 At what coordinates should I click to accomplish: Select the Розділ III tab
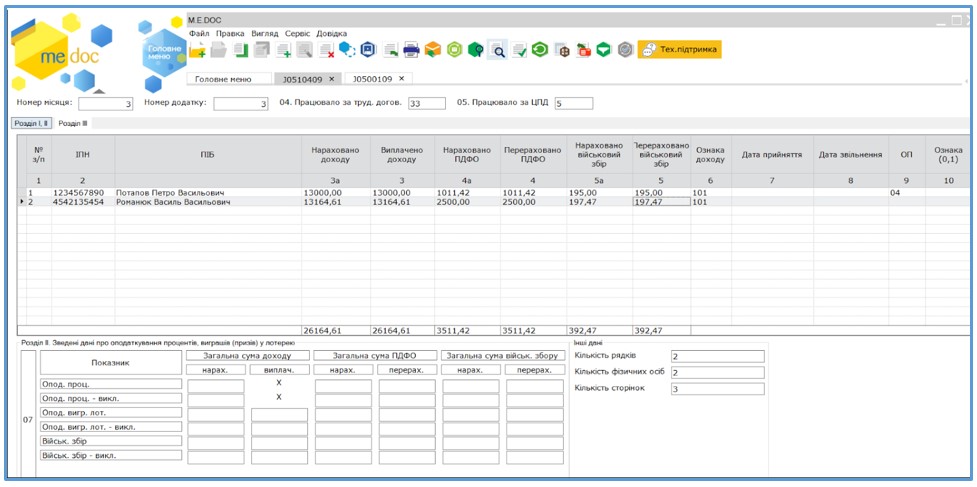(72, 123)
